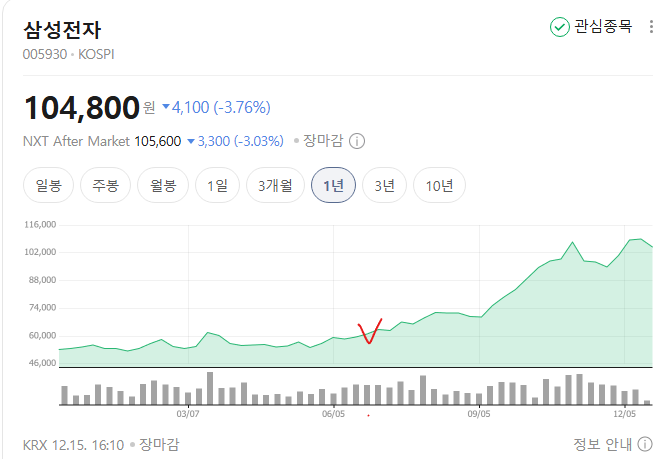Click the 삼성전자 stock name heading
The width and height of the screenshot is (657, 459).
click(x=62, y=29)
